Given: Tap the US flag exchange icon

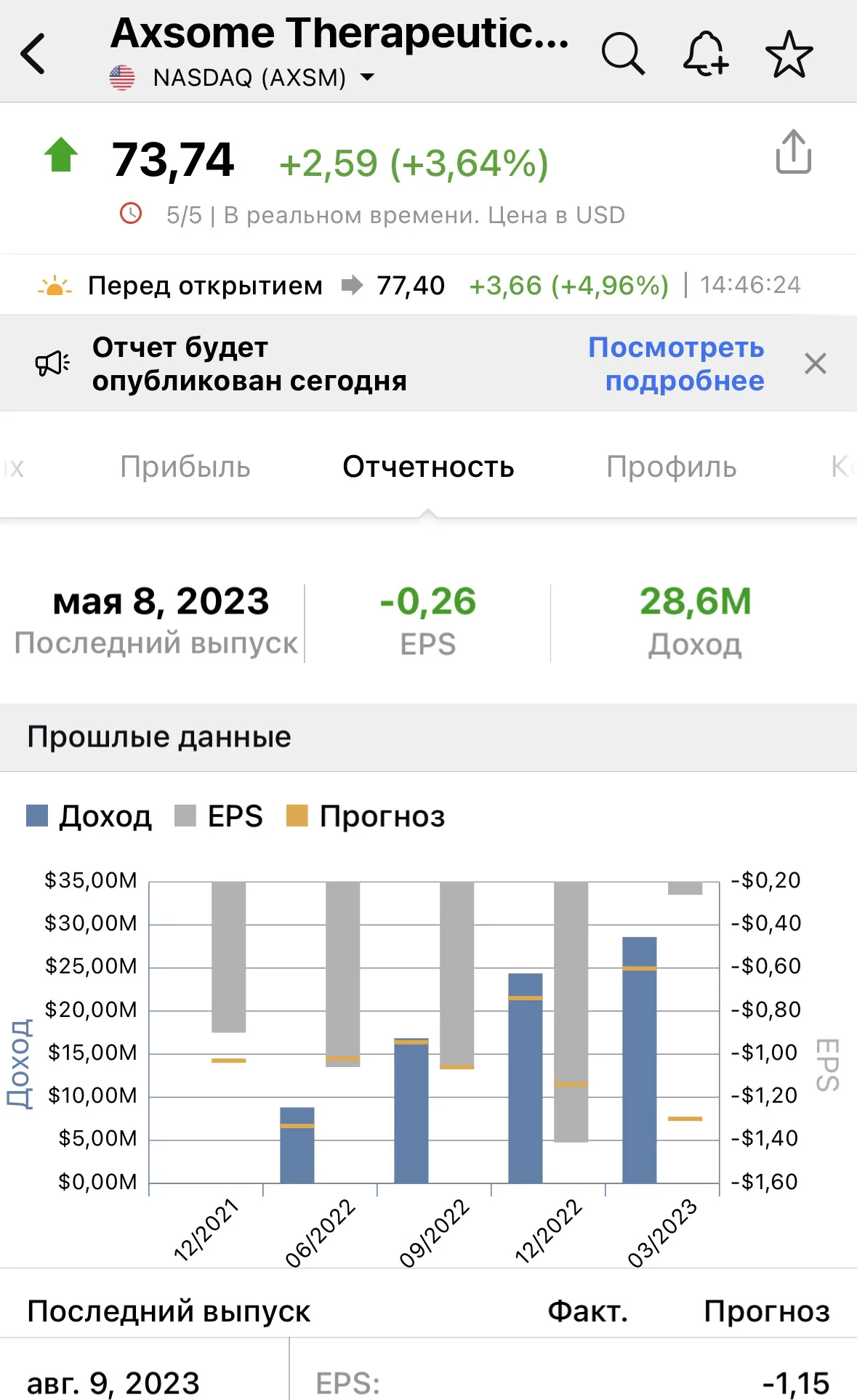Looking at the screenshot, I should tap(122, 78).
